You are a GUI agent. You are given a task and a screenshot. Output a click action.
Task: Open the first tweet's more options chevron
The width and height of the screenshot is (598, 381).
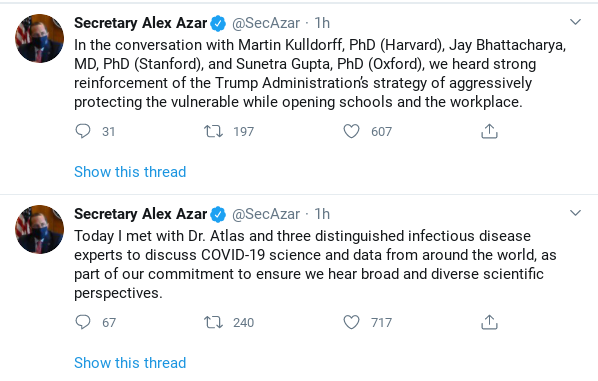pos(575,22)
